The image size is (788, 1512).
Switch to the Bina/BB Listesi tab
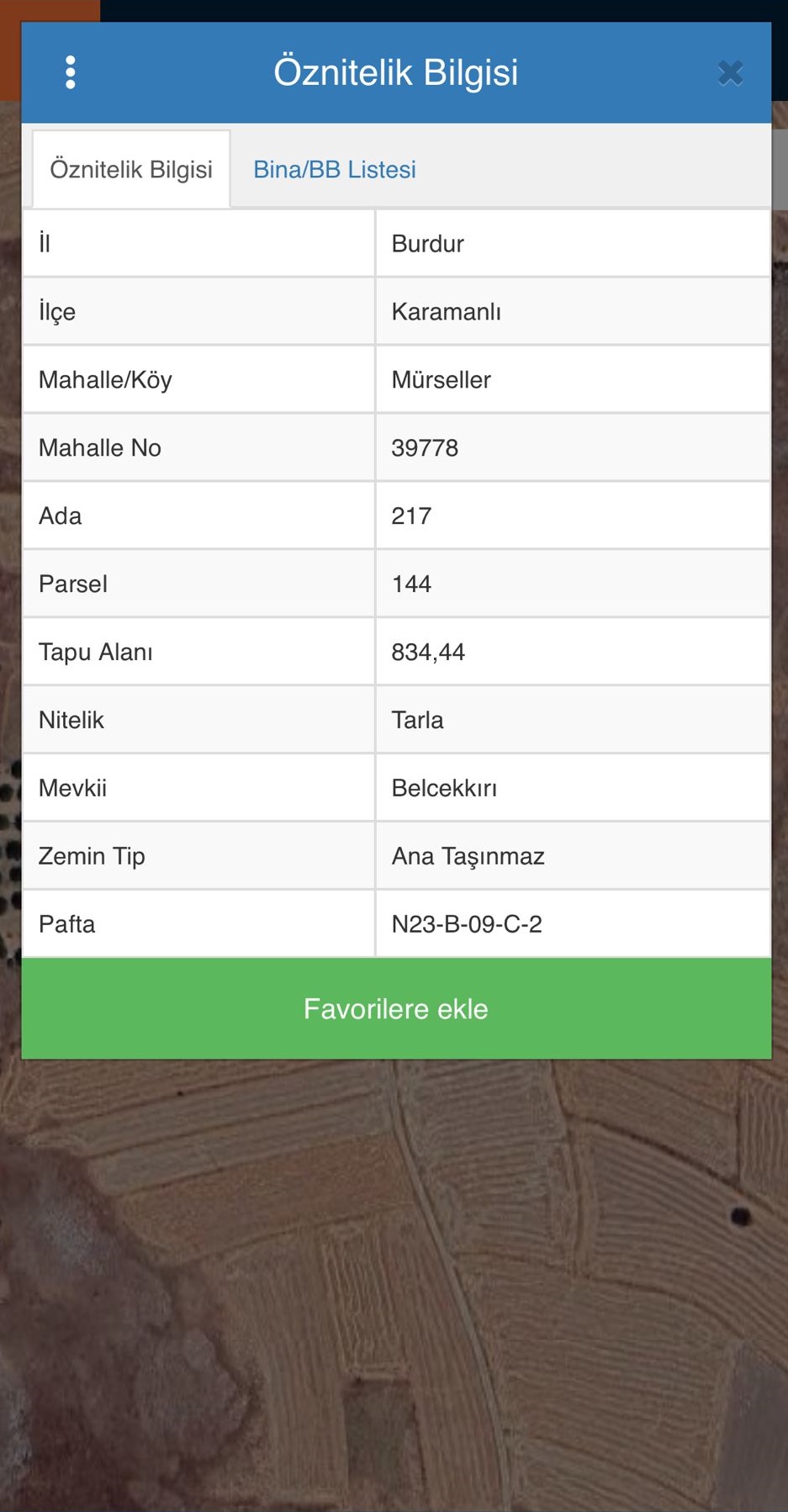tap(335, 170)
